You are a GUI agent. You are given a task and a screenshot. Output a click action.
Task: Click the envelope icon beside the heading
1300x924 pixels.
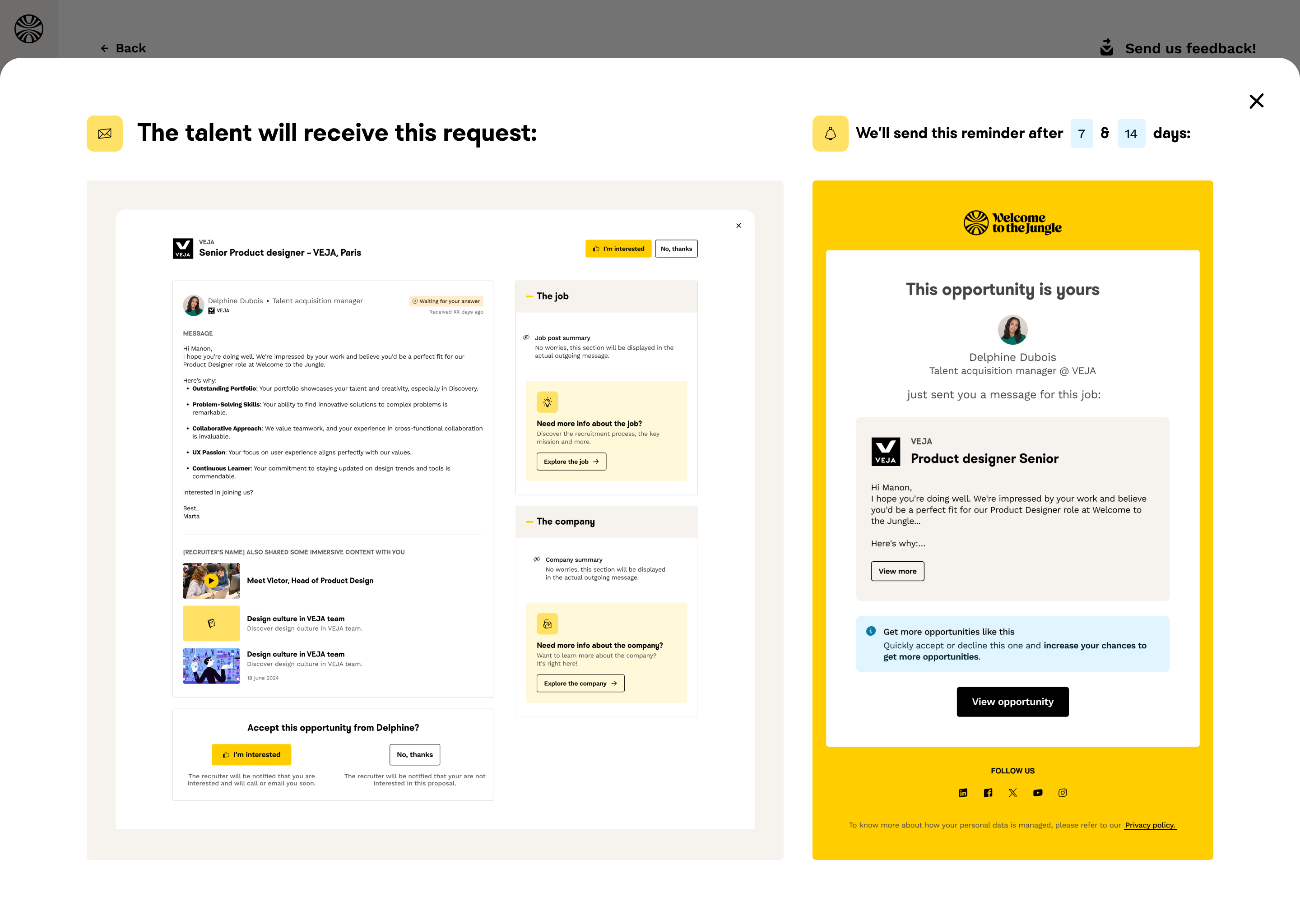click(105, 133)
